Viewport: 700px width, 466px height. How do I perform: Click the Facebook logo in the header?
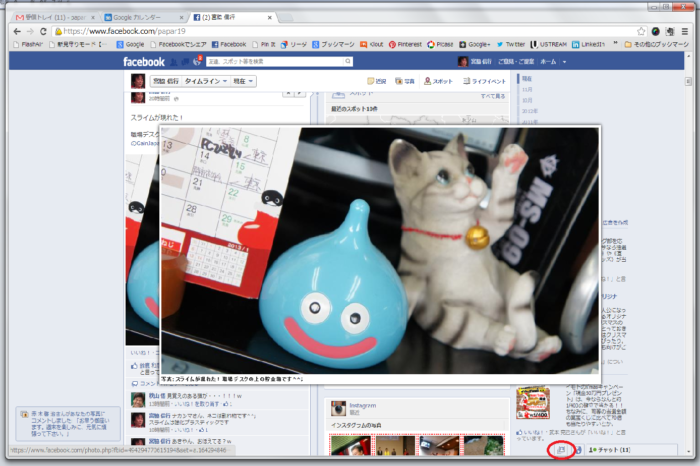[144, 62]
